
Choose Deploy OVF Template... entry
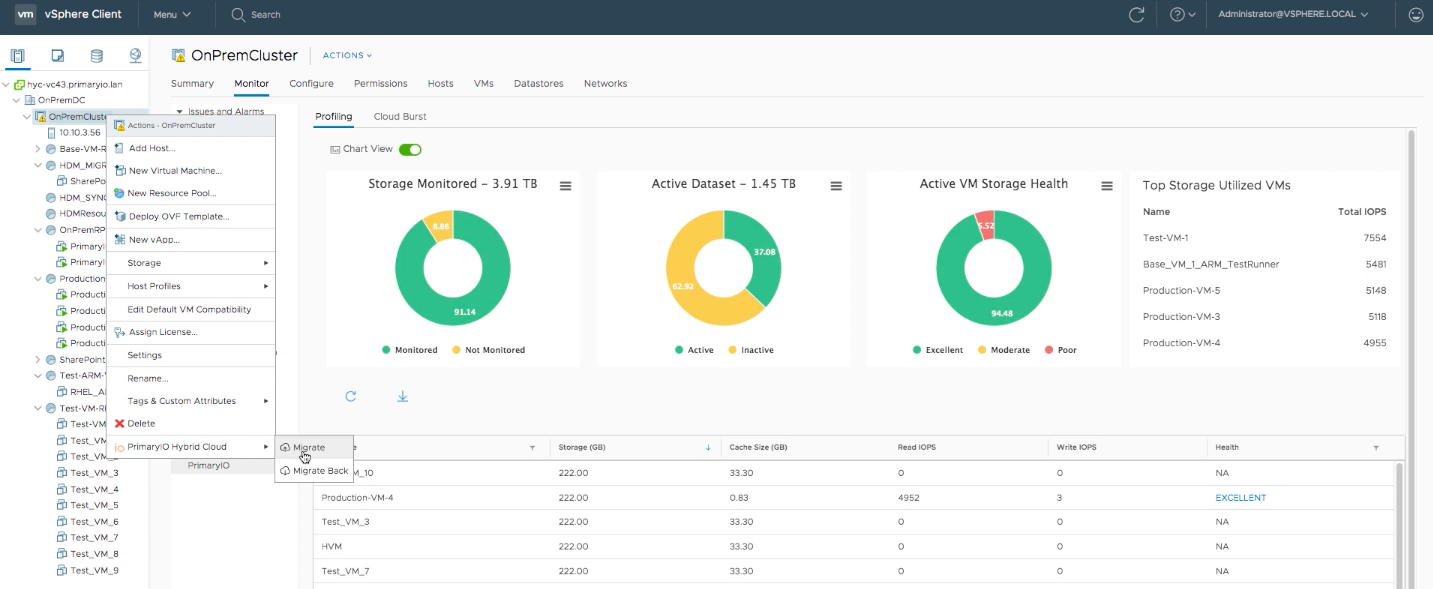191,216
